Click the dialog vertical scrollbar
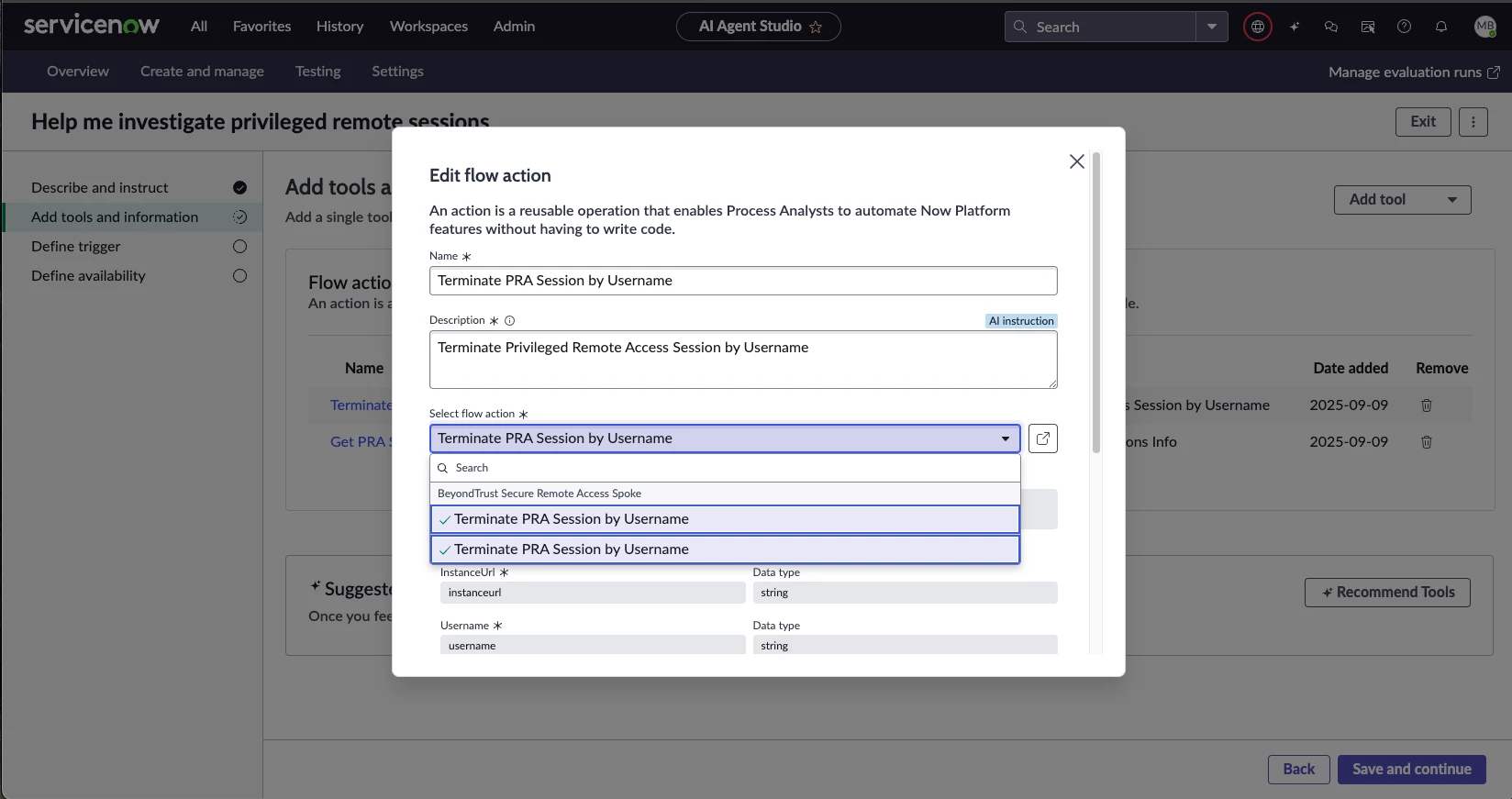Viewport: 1512px width, 799px height. pos(1096,303)
